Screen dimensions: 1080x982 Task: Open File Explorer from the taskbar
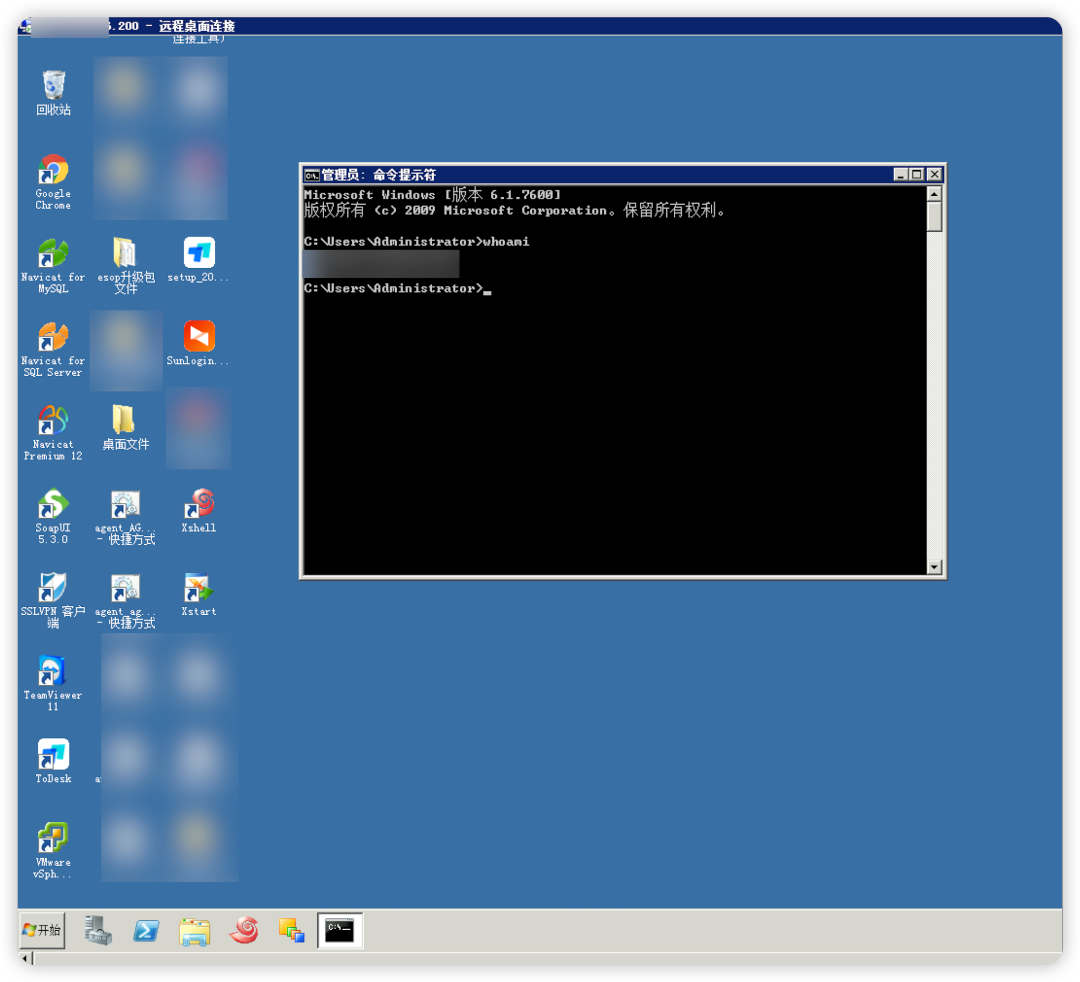pos(195,932)
